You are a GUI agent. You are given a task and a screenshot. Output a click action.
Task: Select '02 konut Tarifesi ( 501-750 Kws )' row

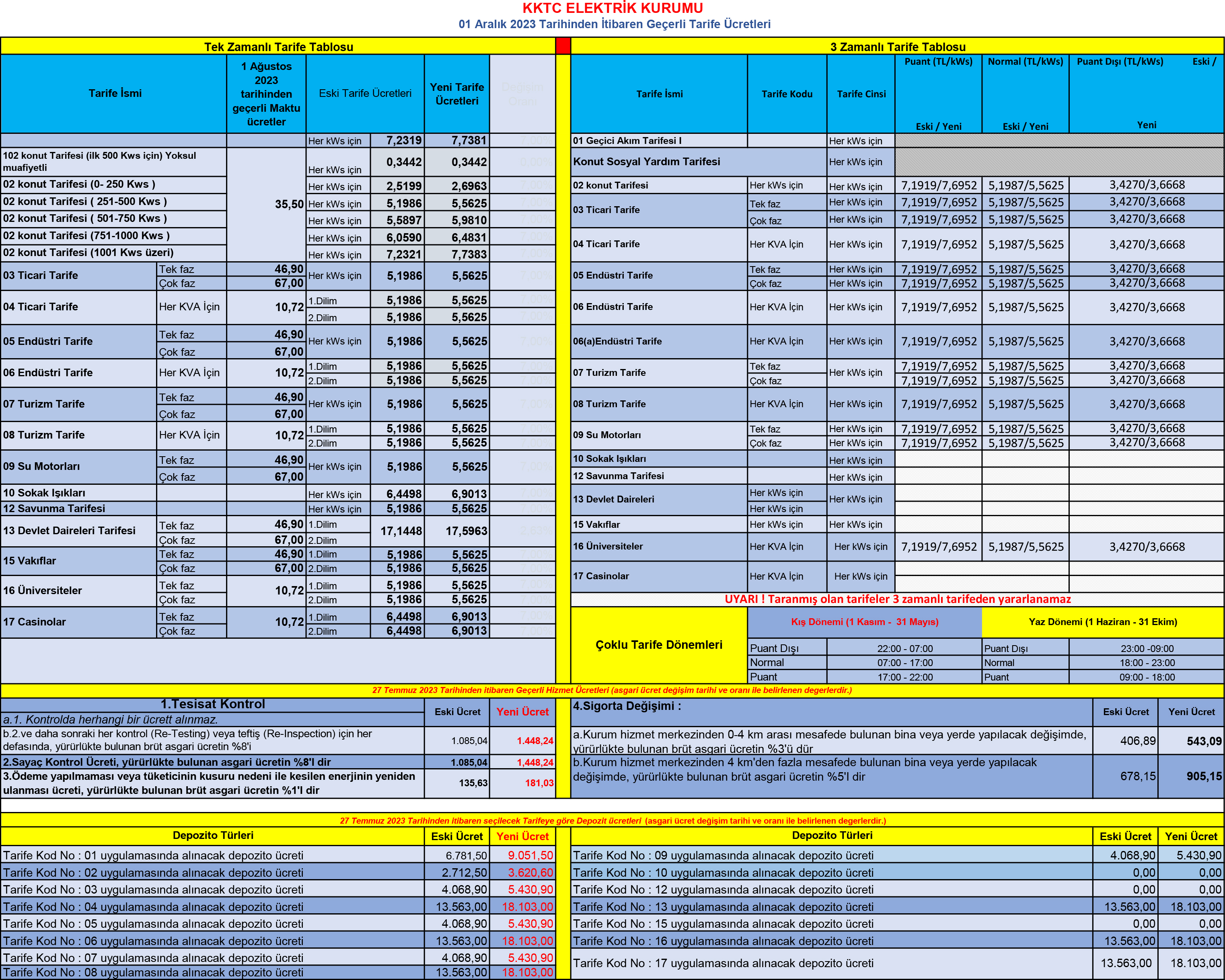114,219
